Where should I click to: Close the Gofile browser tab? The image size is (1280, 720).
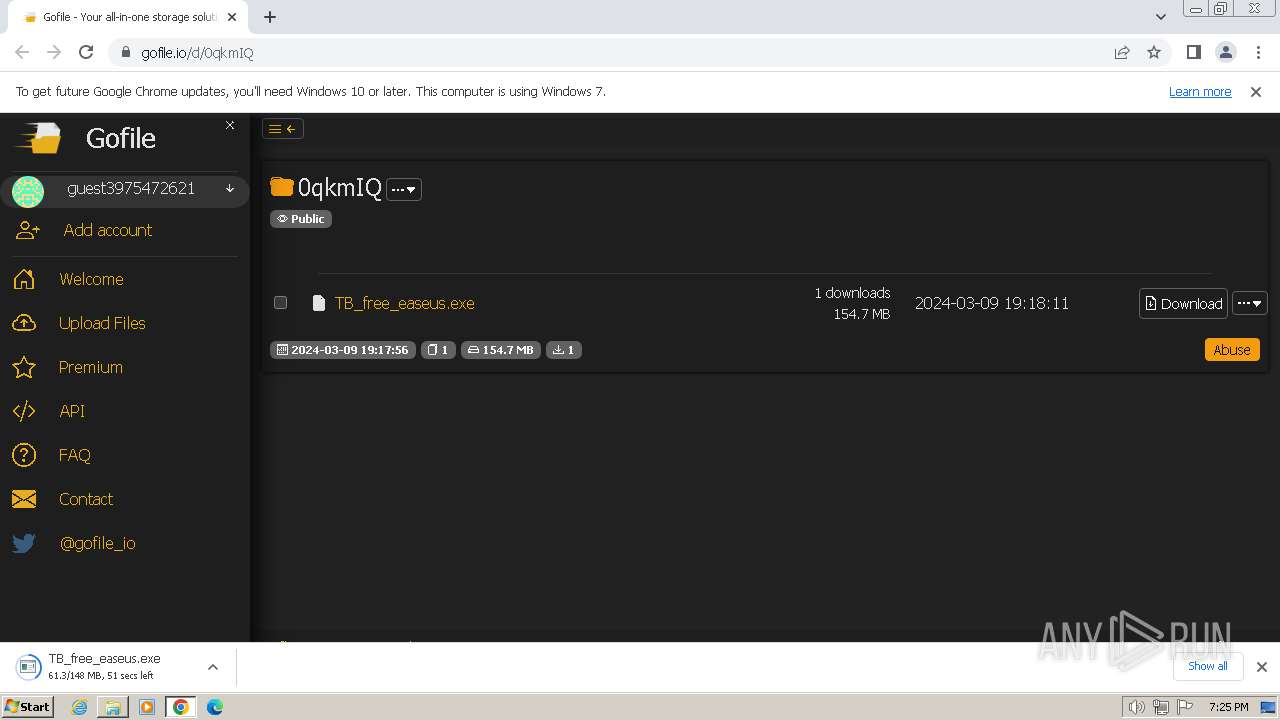click(232, 17)
